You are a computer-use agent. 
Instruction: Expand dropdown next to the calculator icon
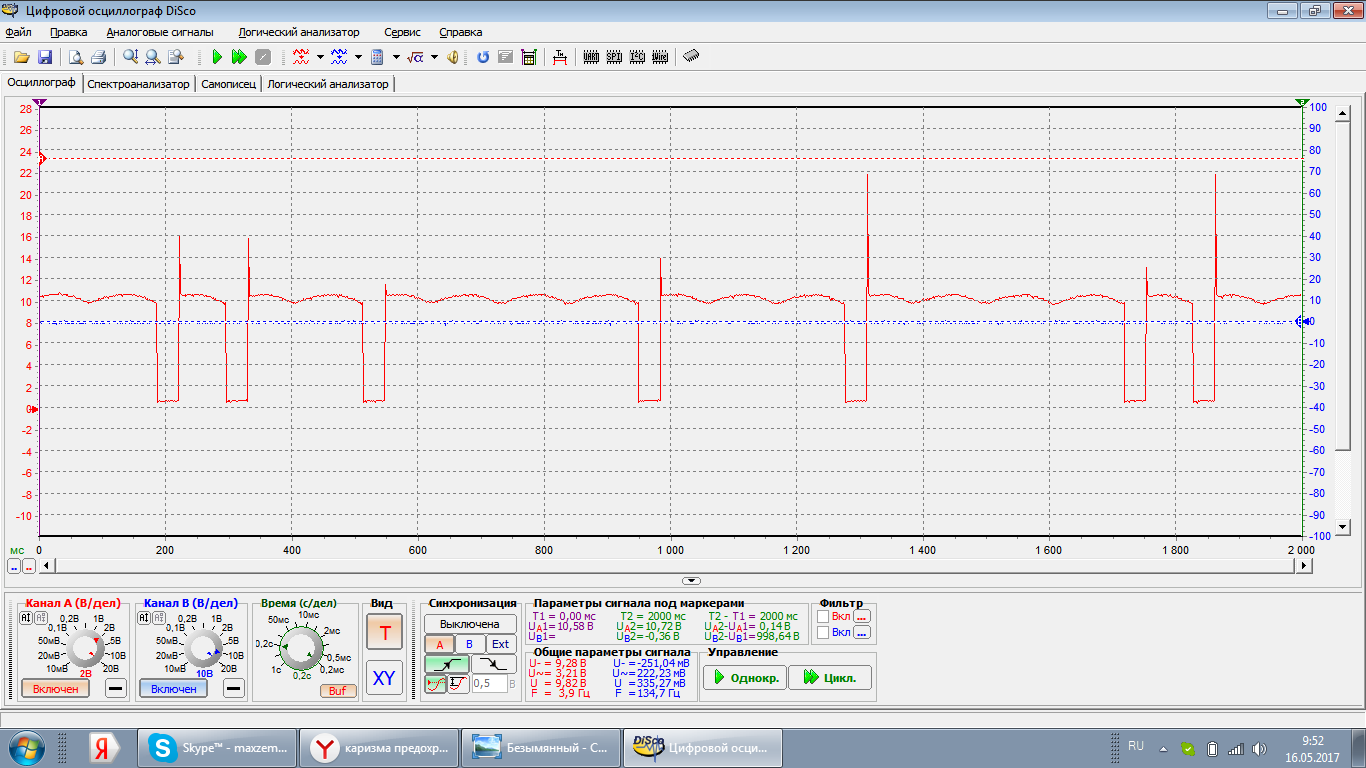coord(396,57)
